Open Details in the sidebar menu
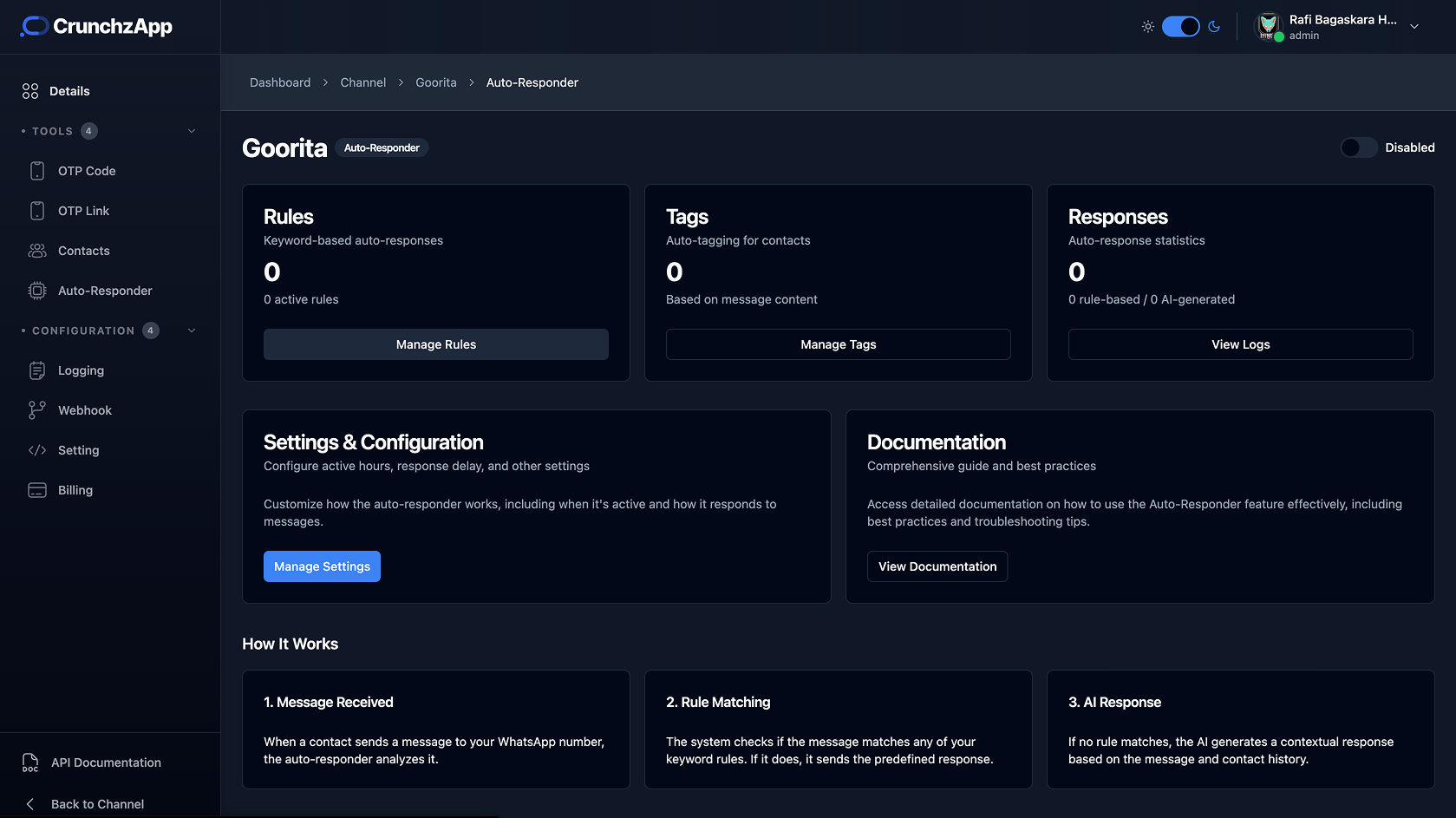 click(69, 91)
